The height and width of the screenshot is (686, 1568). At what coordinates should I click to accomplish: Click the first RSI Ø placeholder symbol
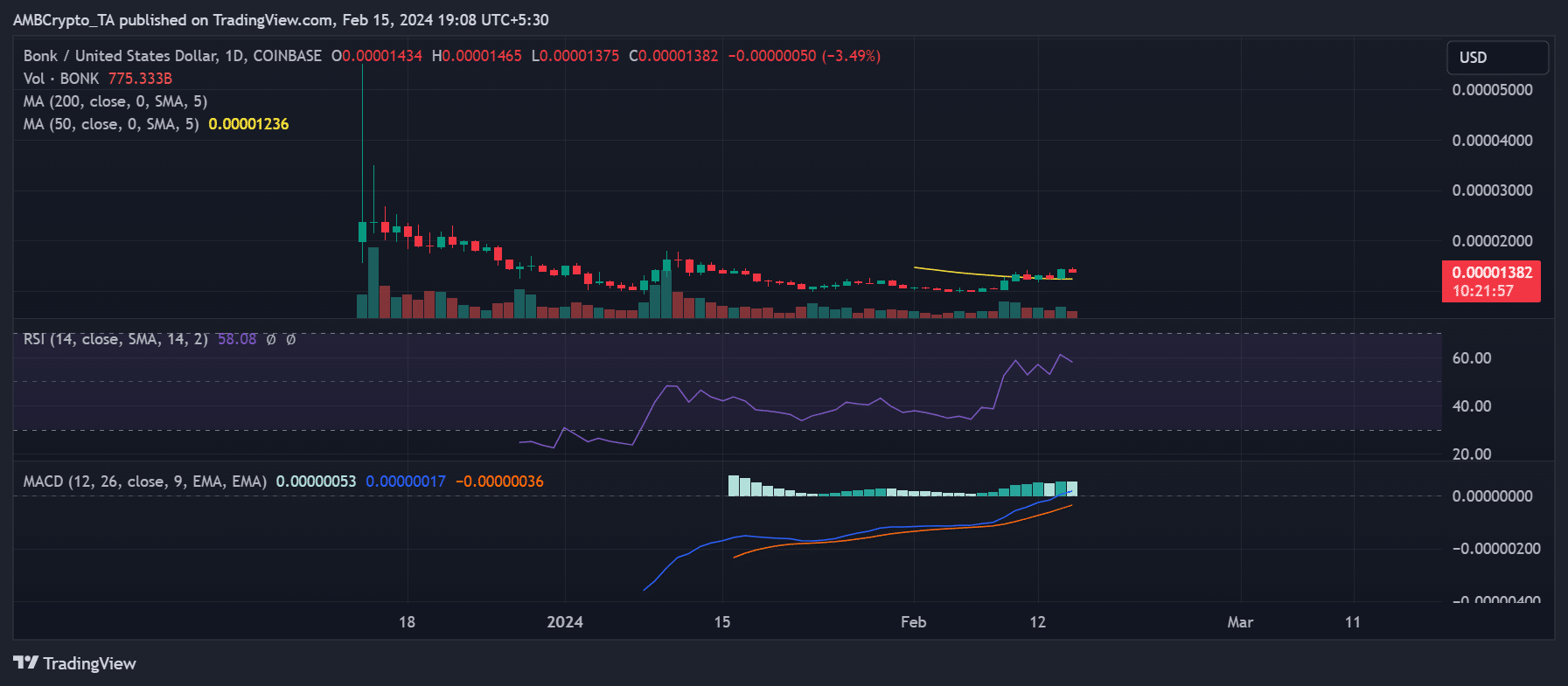point(271,339)
